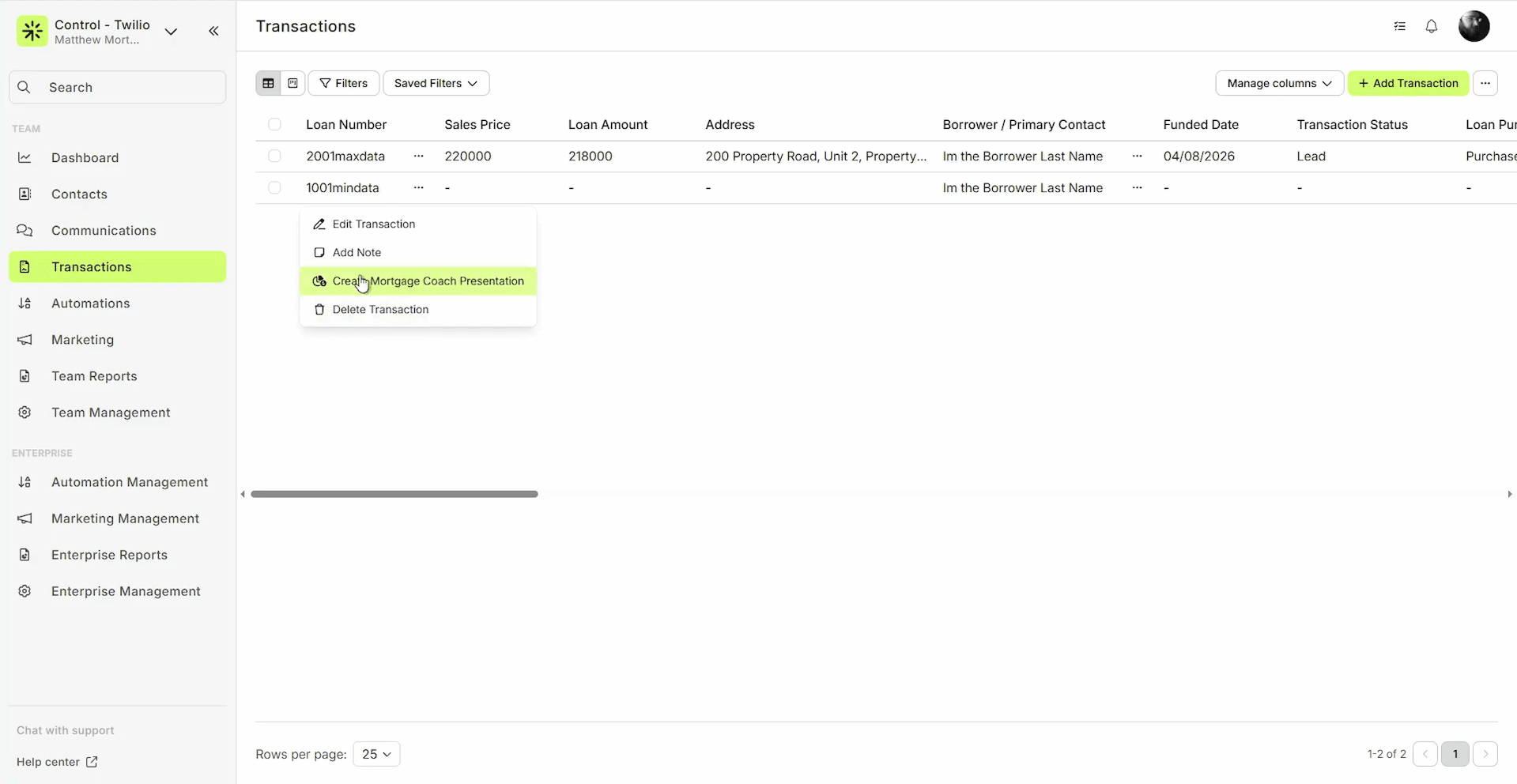Open Automations from the sidebar
Screen dimensions: 1517x784
[90, 303]
